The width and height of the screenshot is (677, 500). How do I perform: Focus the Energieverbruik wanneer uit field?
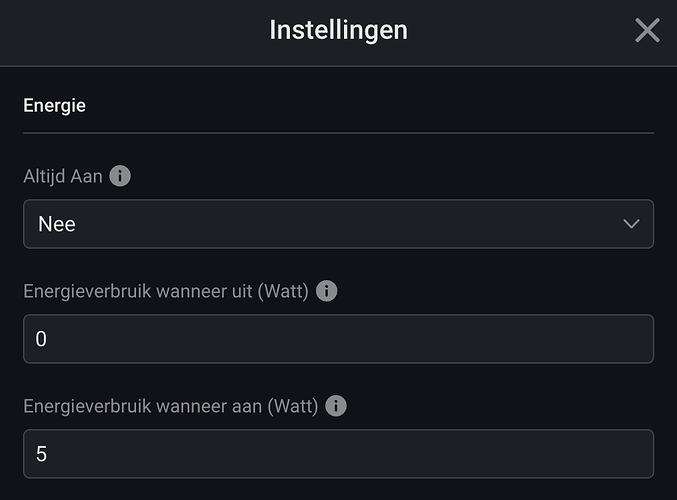(x=338, y=339)
